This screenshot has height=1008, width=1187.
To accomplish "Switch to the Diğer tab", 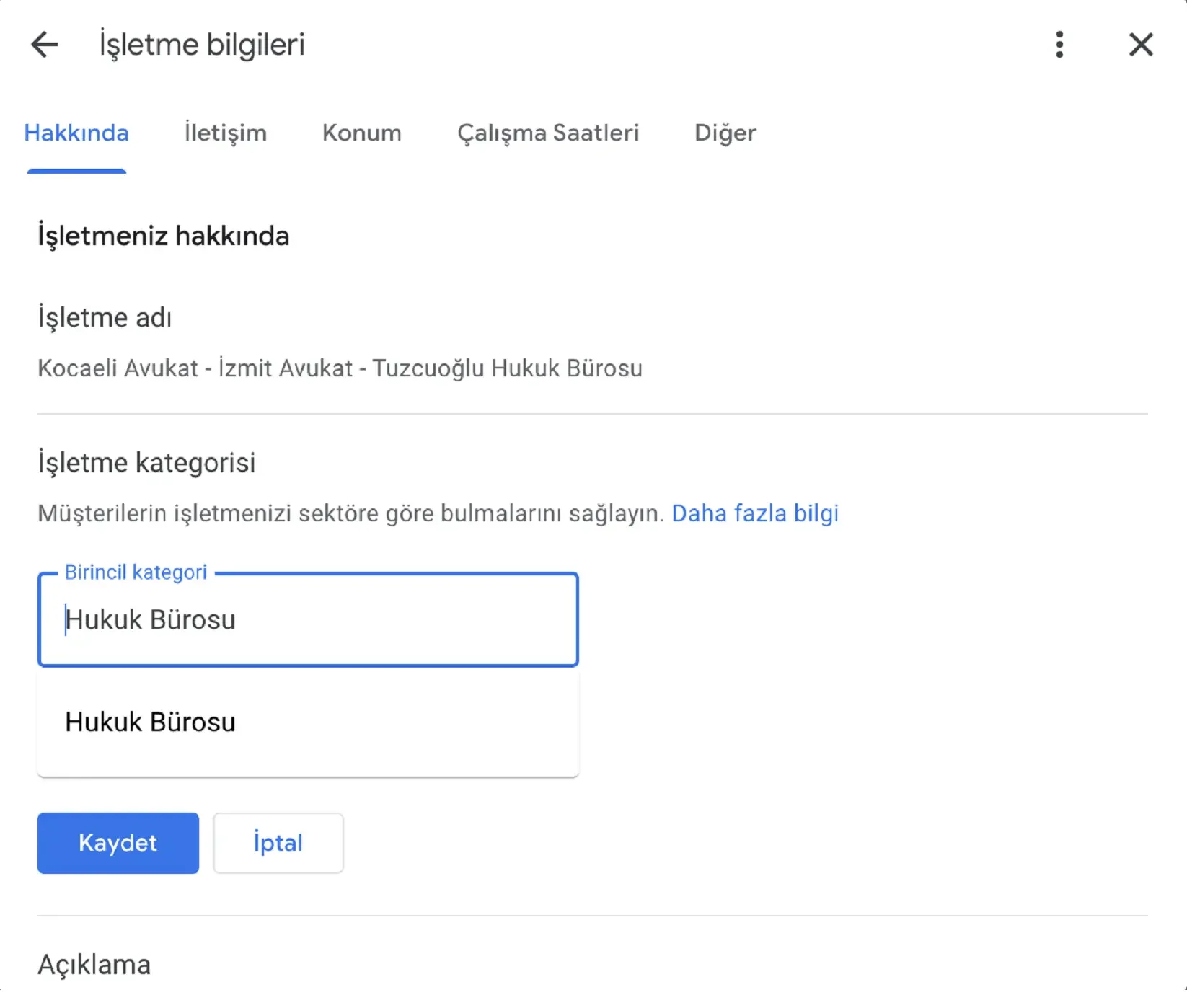I will click(x=725, y=133).
